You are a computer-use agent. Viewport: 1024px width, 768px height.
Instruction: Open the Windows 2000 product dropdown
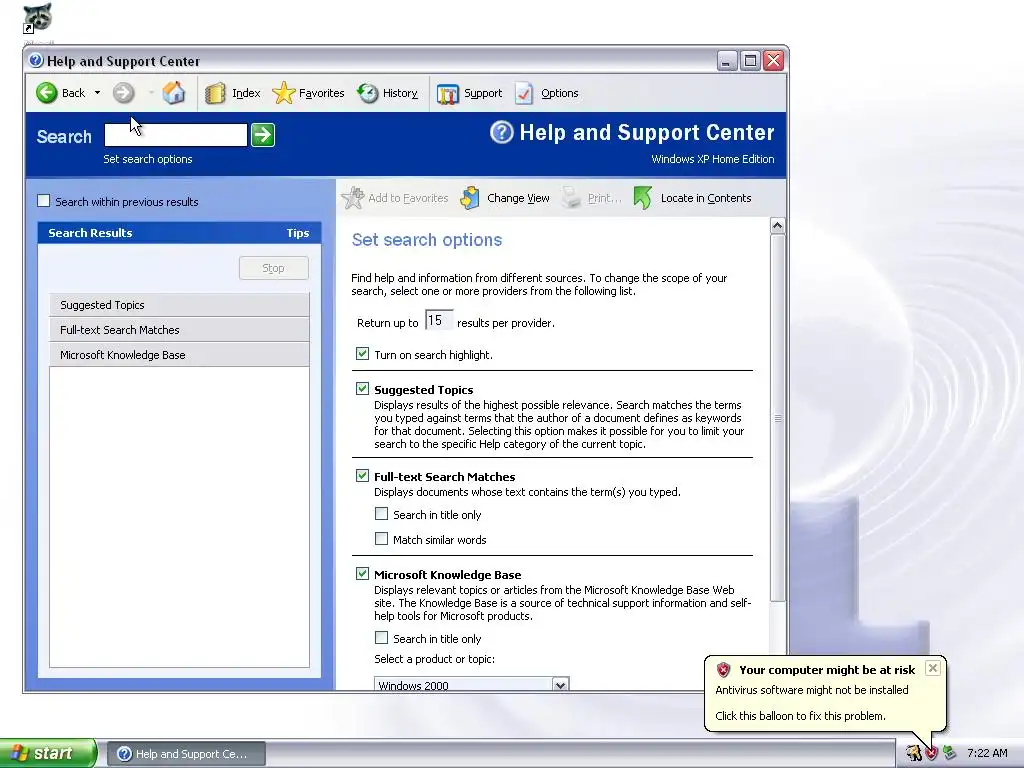472,684
